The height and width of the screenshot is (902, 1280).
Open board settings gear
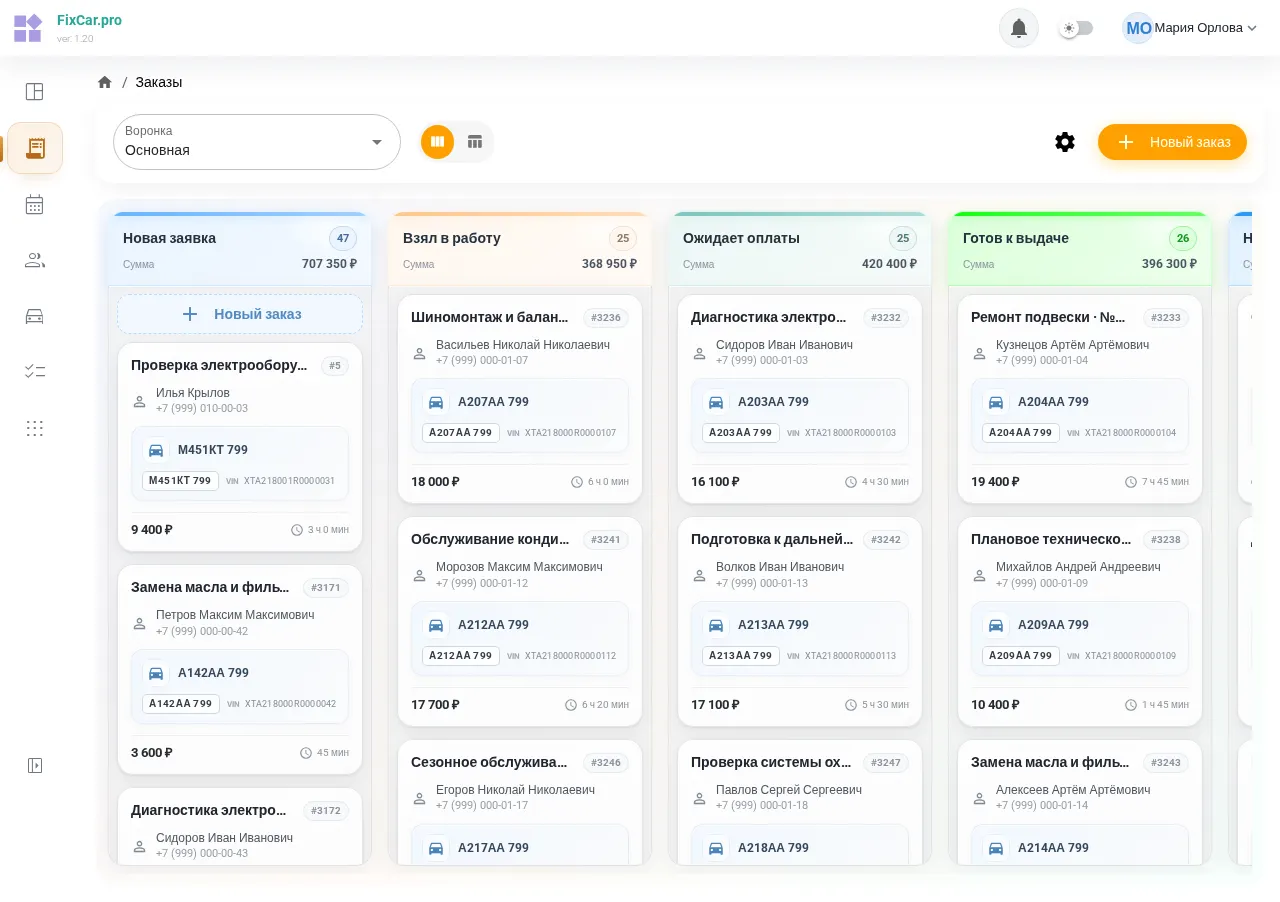pyautogui.click(x=1065, y=142)
